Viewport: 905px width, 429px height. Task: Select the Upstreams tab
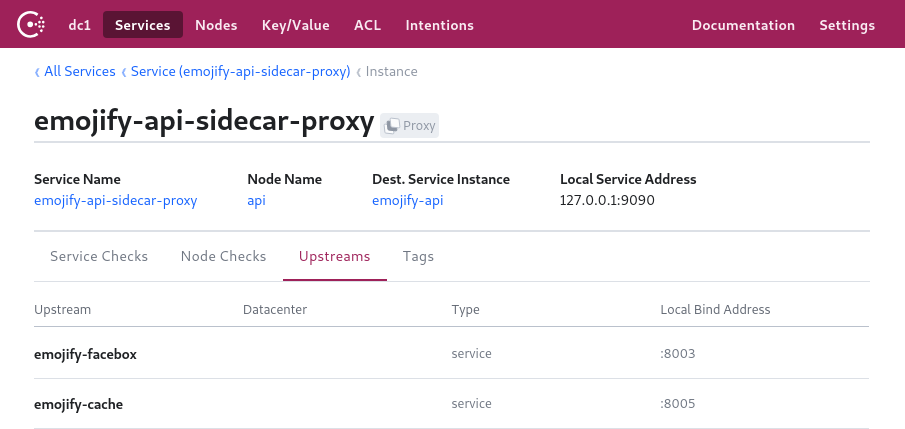335,256
